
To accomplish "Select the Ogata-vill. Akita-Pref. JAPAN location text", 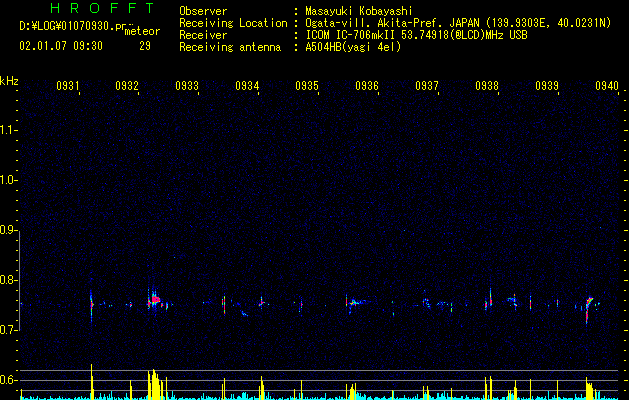I will [458, 23].
